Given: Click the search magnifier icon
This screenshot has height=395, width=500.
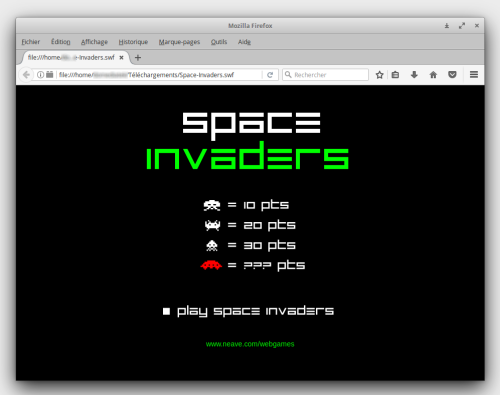Looking at the screenshot, I should tap(288, 74).
